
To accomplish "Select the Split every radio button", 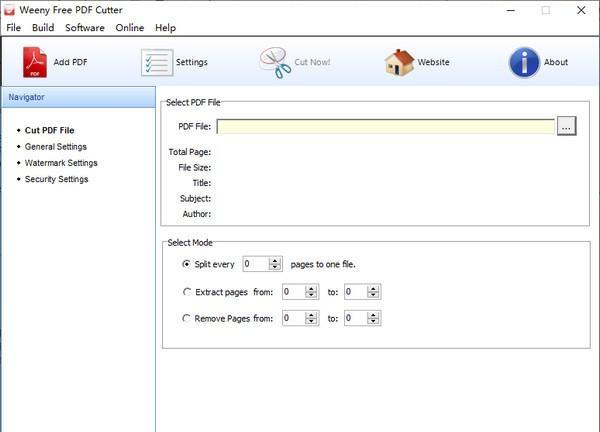I will (x=186, y=264).
